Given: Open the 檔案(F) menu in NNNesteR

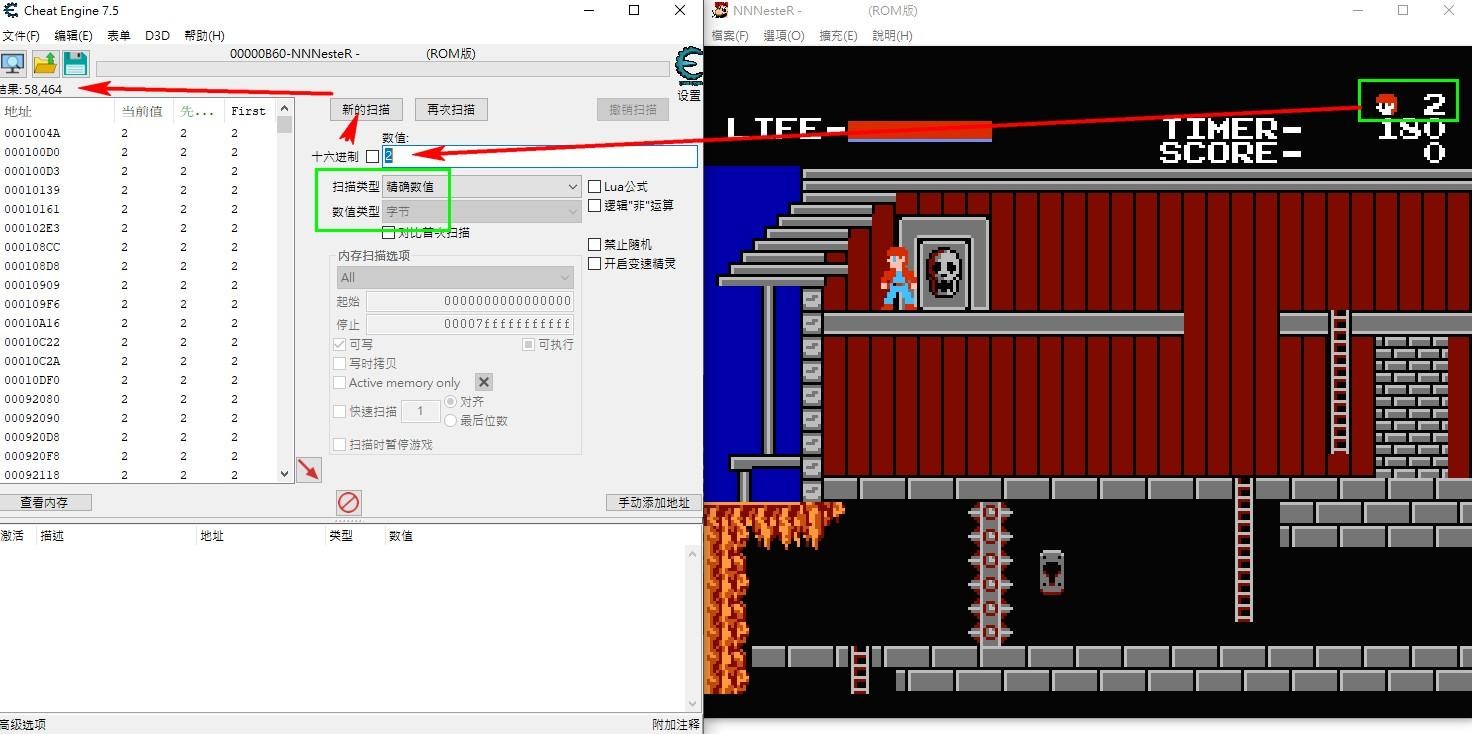Looking at the screenshot, I should click(730, 36).
